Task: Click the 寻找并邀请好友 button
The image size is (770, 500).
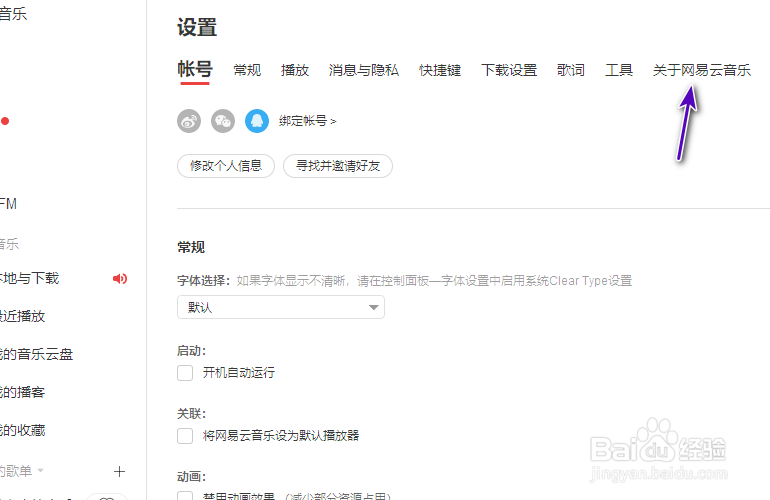Action: 338,166
